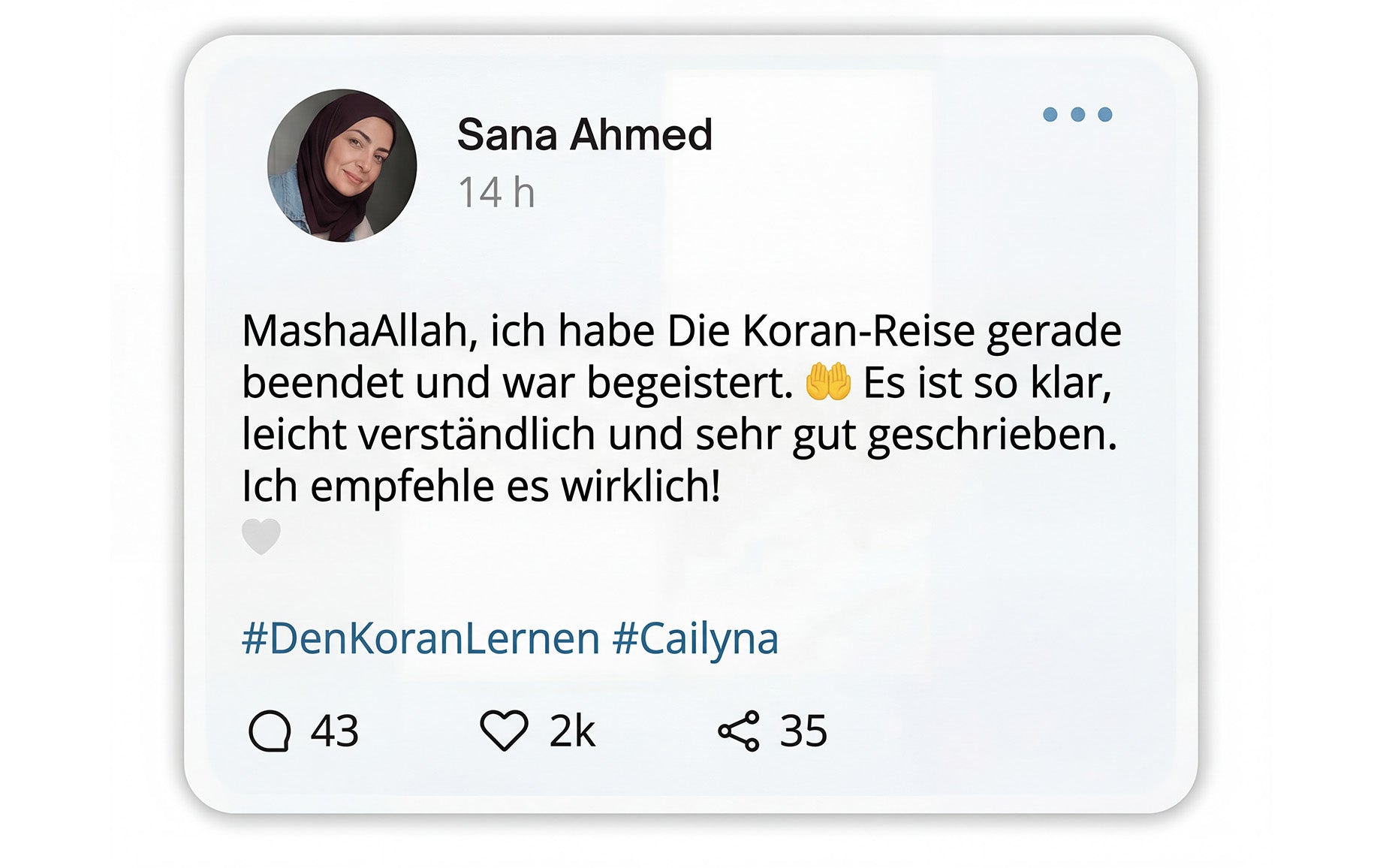This screenshot has width=1383, height=868.
Task: Open the #DenKoranLernen hashtag
Action: click(420, 639)
